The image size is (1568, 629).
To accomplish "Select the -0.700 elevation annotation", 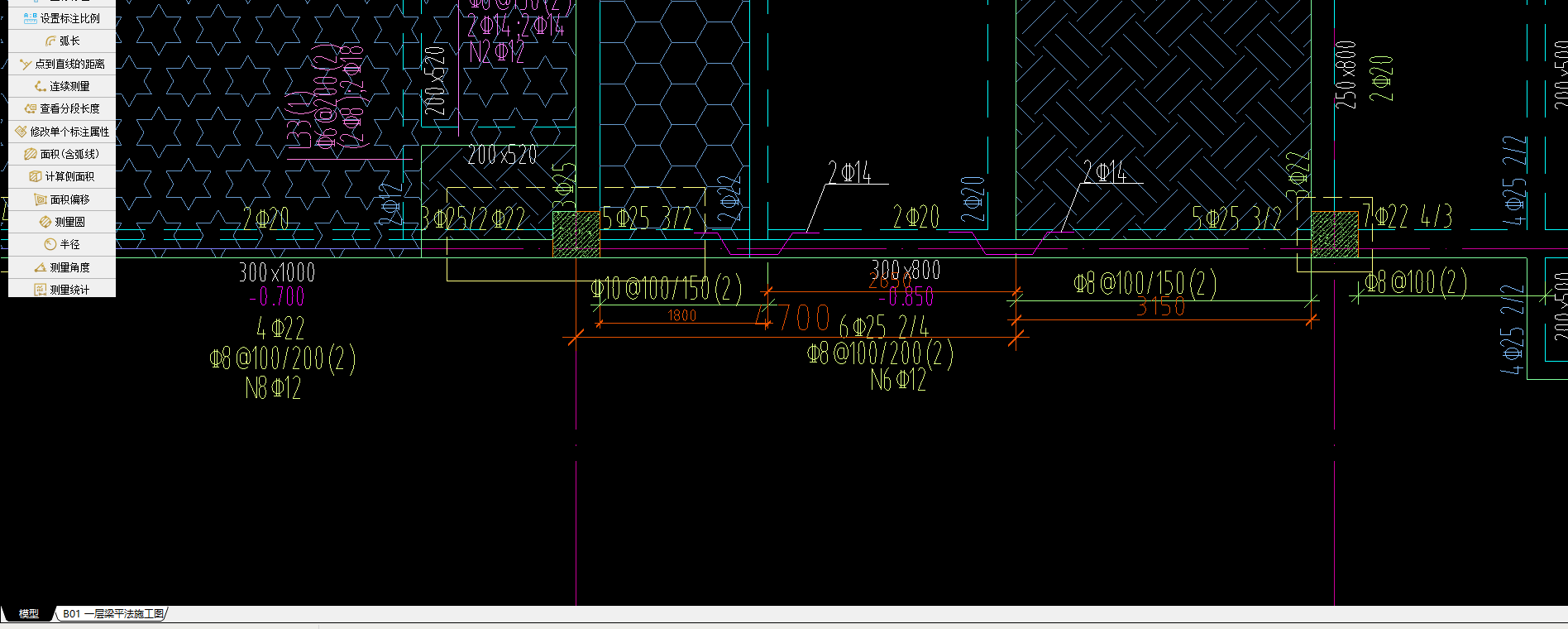I will click(x=277, y=297).
